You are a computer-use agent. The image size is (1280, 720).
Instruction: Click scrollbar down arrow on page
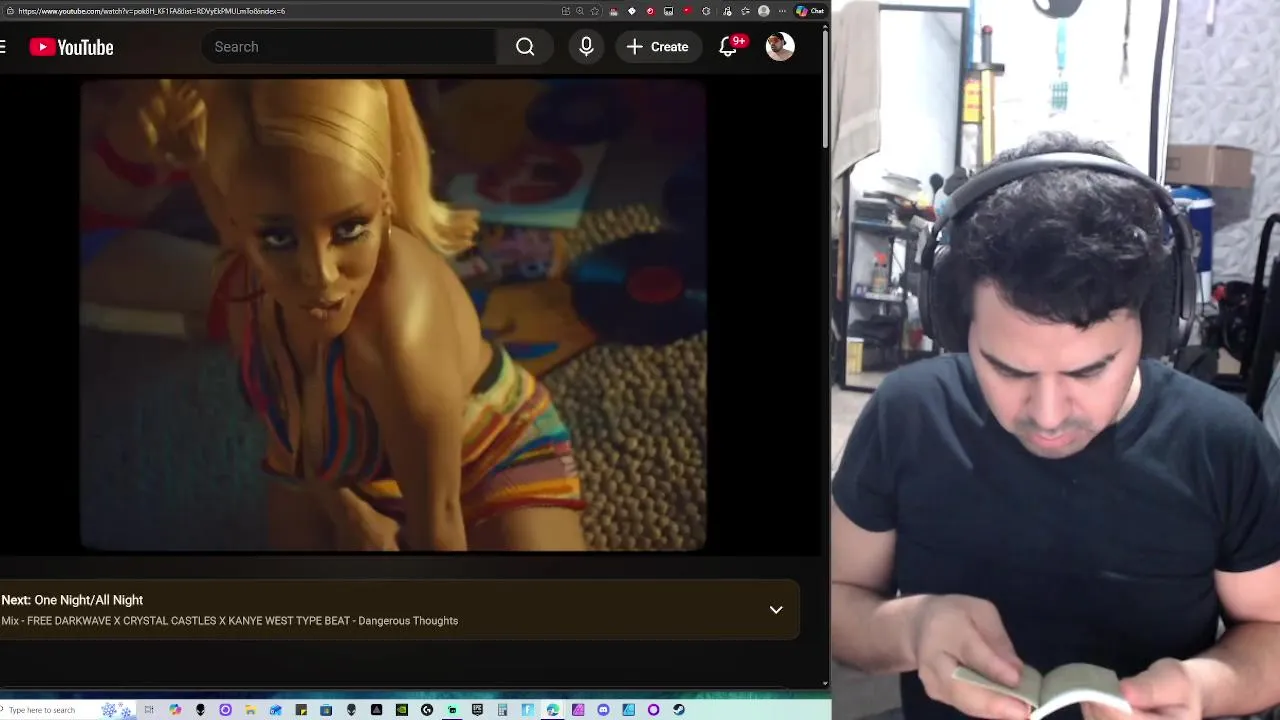coord(825,684)
